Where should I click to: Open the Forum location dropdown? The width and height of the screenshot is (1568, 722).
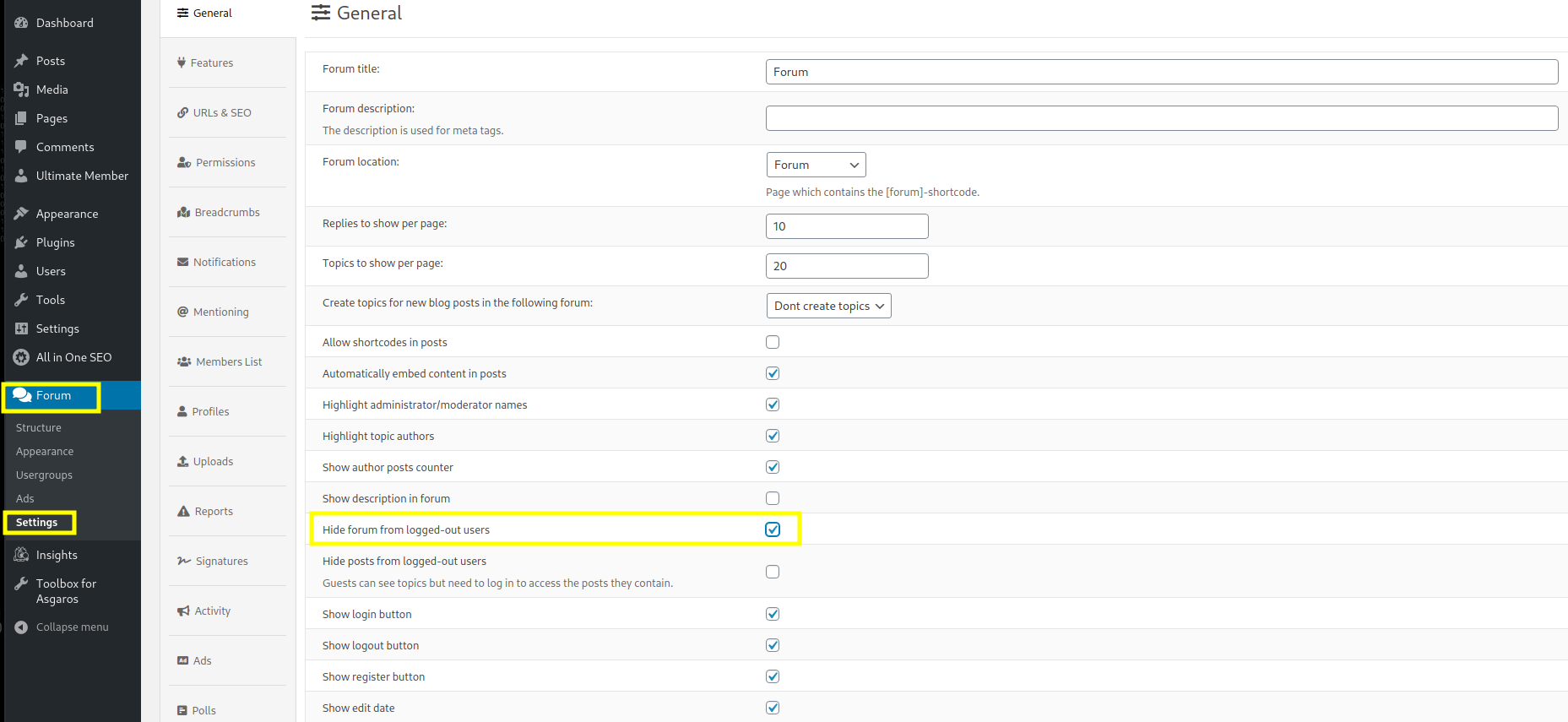coord(816,165)
